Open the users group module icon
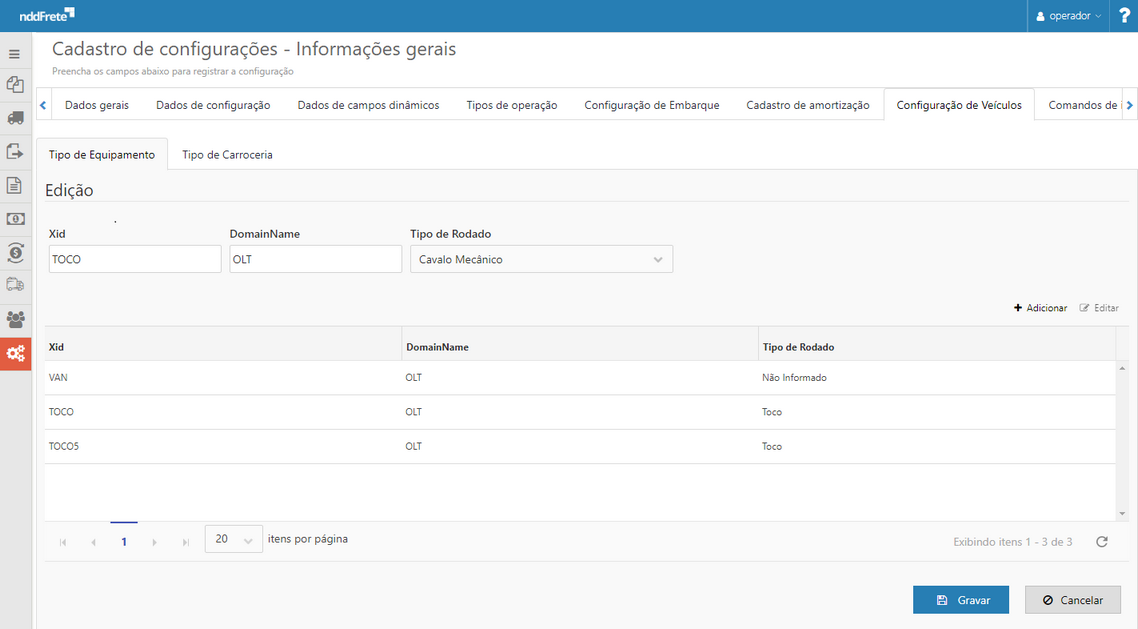 point(15,319)
